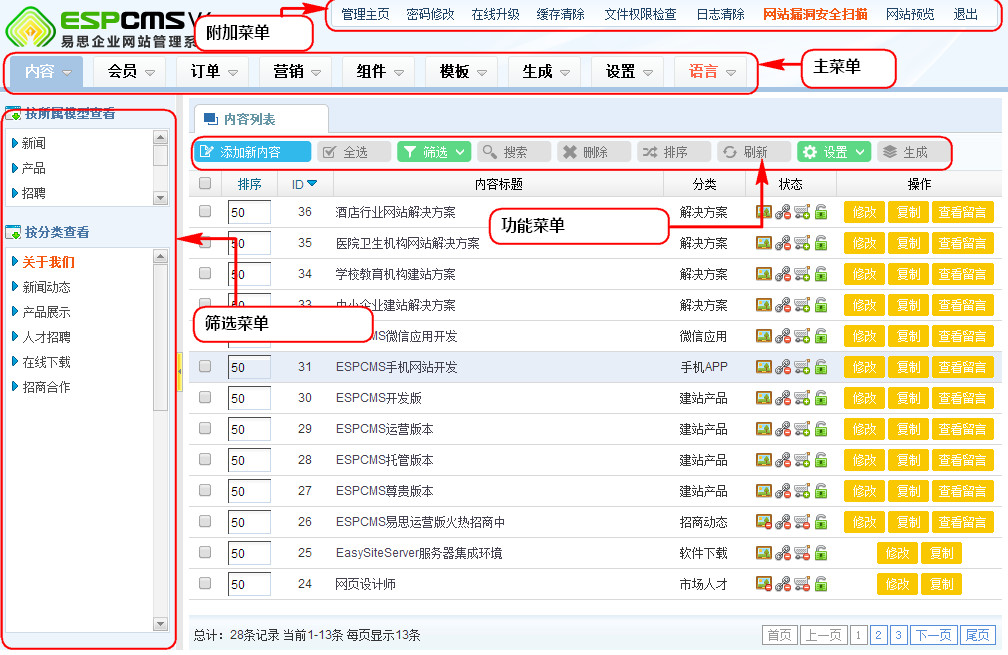
Task: Tick the checkbox for ESPCMS开发版
Action: (x=205, y=397)
